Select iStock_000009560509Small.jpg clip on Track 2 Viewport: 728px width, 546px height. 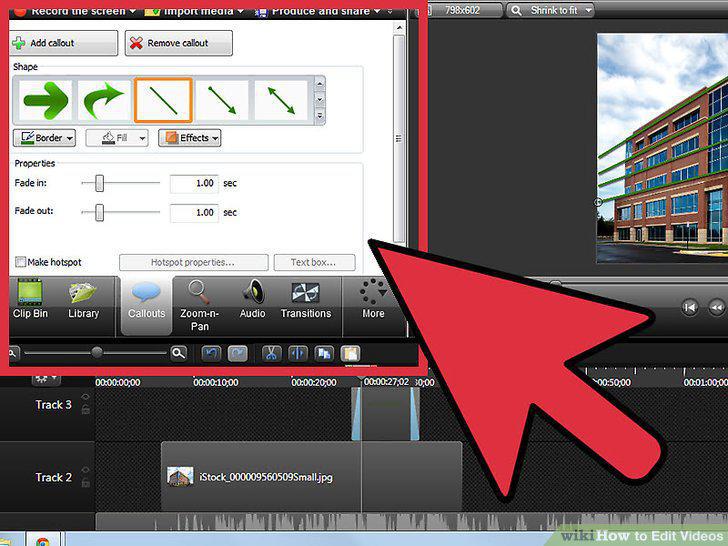pyautogui.click(x=311, y=477)
